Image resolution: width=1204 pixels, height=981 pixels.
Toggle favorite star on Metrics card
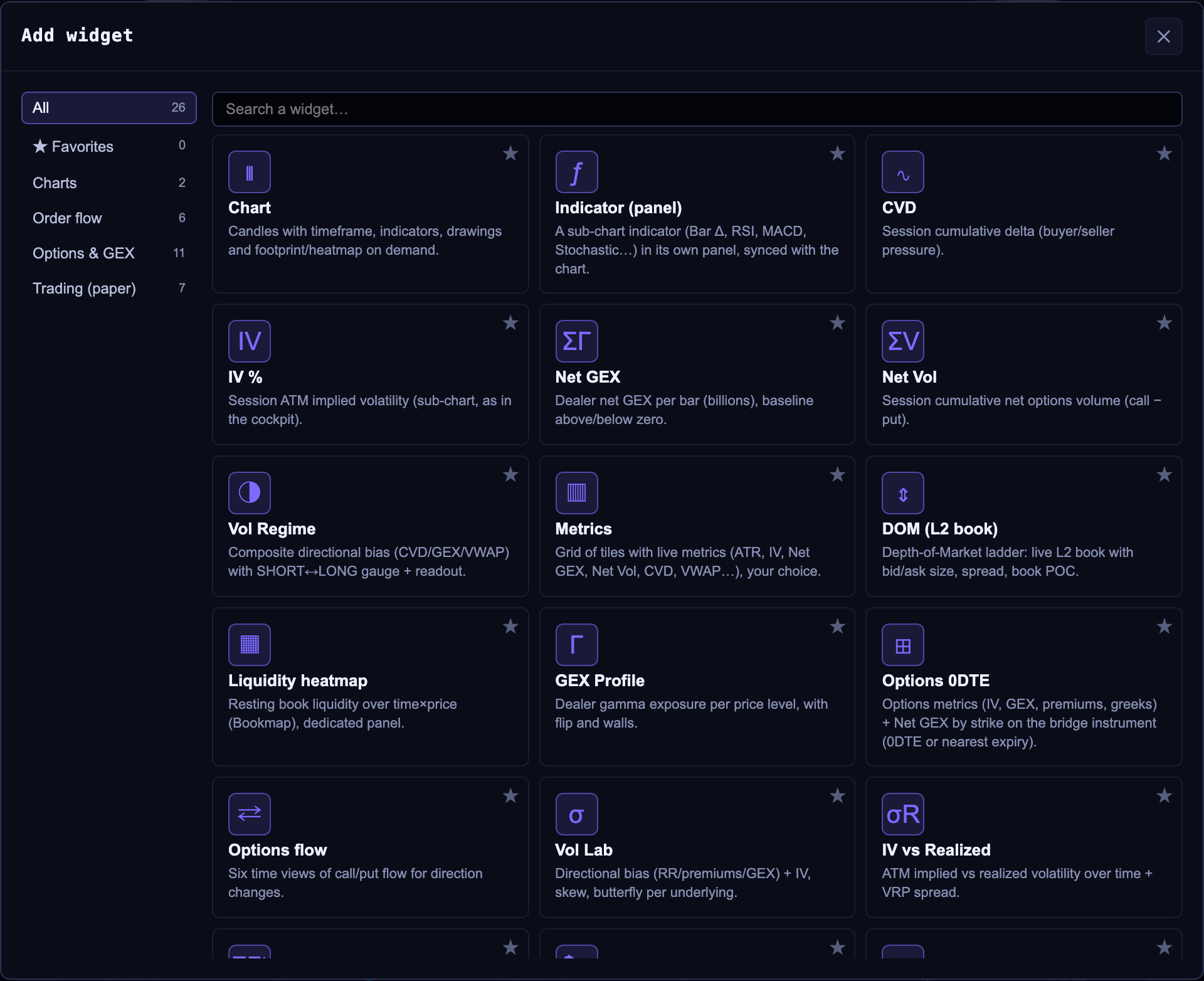click(x=837, y=475)
